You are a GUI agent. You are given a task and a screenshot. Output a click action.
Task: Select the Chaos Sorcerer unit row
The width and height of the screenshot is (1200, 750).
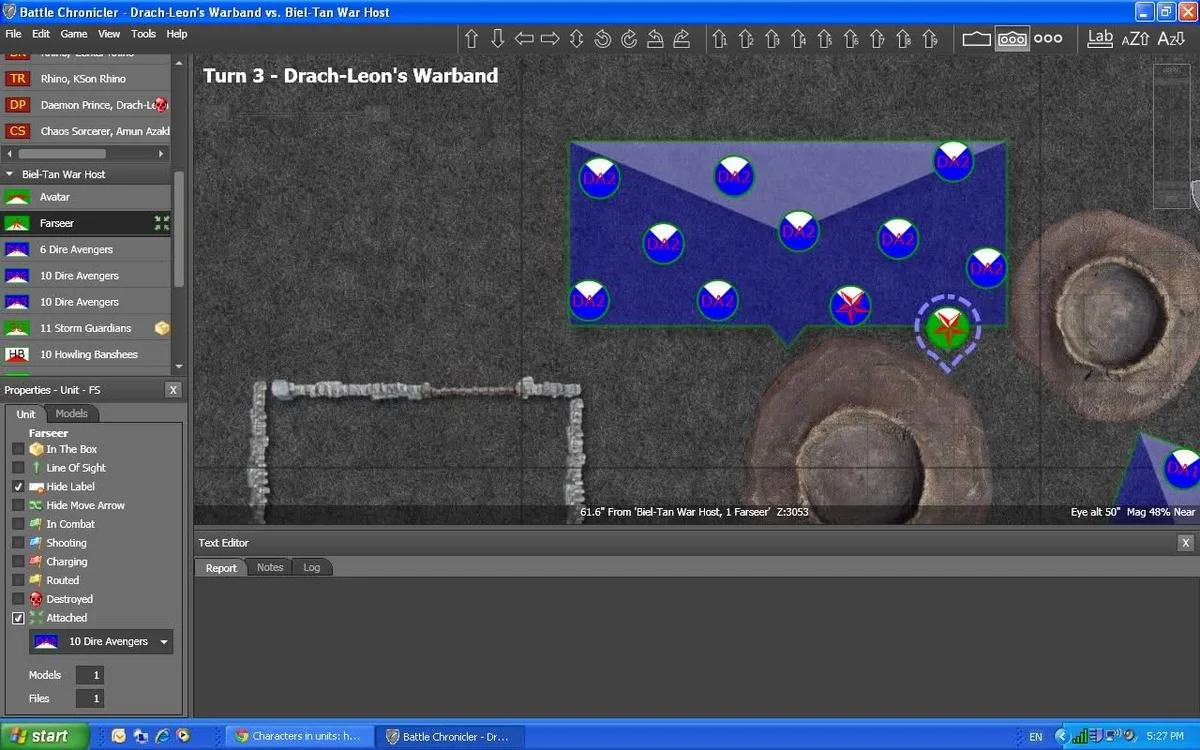(x=87, y=131)
